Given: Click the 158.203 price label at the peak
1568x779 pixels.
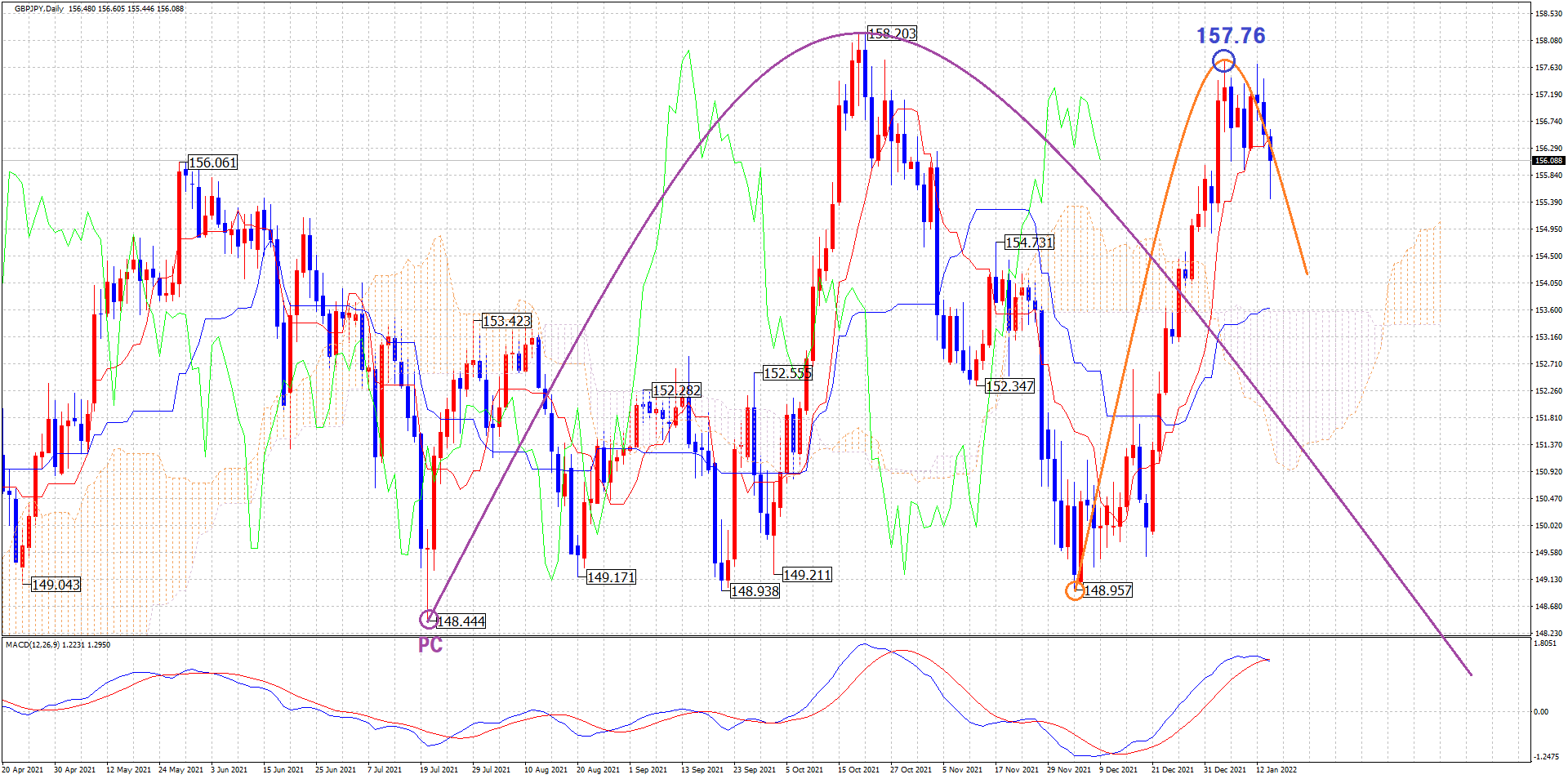Looking at the screenshot, I should click(x=892, y=33).
